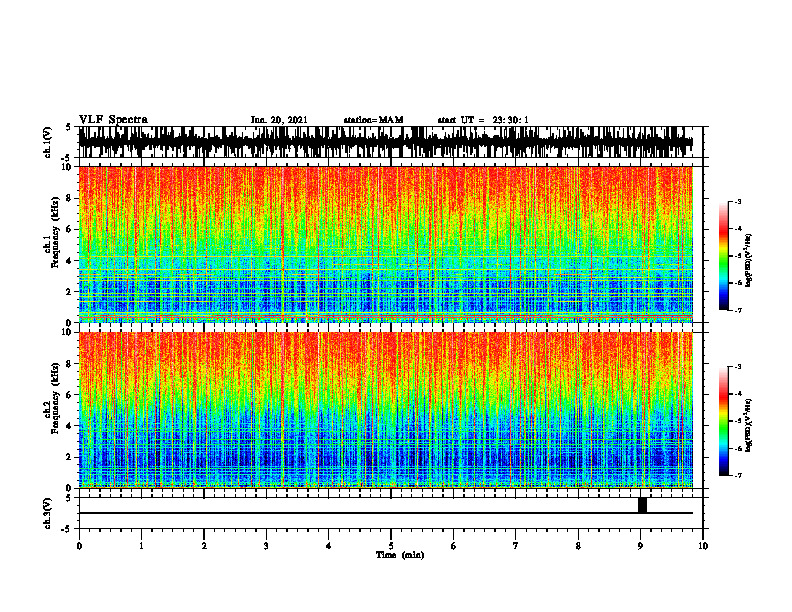Click the "0" tick label on time axis

coord(79,546)
